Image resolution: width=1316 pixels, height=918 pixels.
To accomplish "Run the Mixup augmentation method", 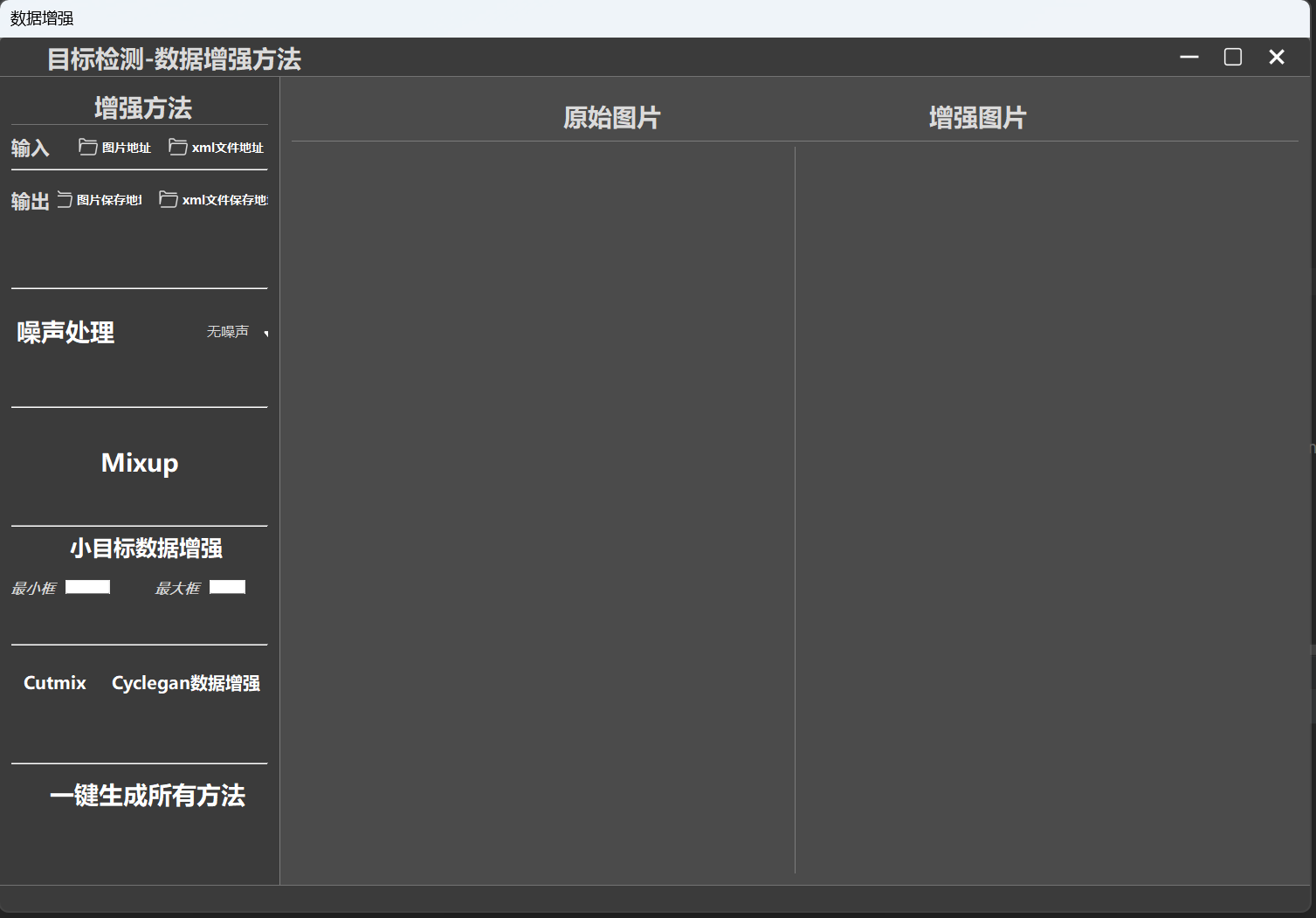I will (x=139, y=463).
